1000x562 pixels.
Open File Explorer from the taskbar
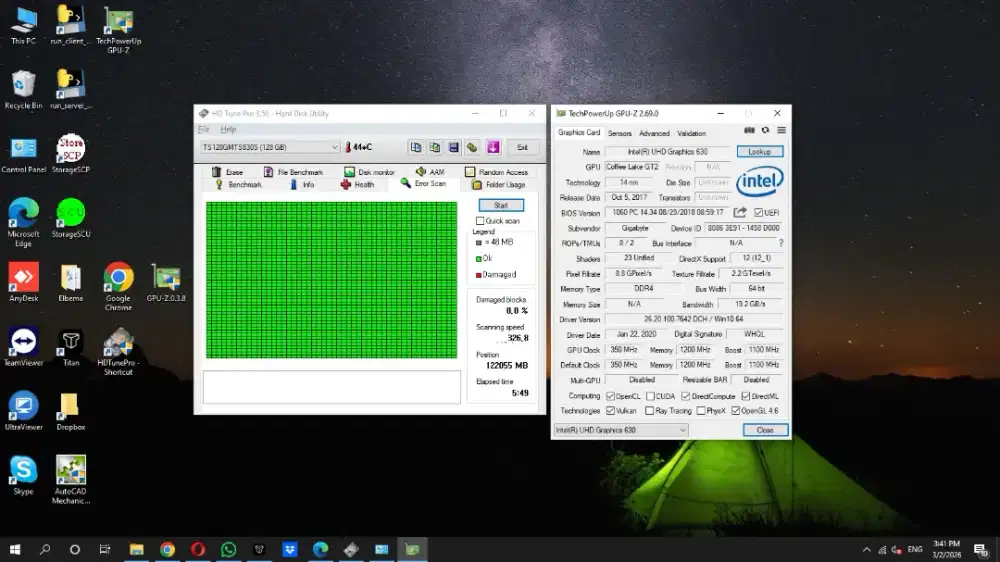(136, 549)
